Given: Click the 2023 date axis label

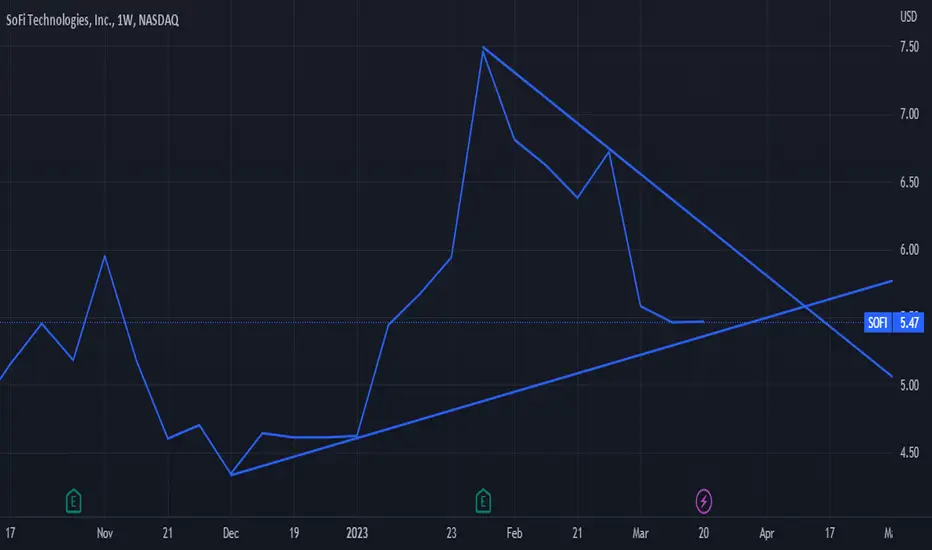Looking at the screenshot, I should pos(357,533).
